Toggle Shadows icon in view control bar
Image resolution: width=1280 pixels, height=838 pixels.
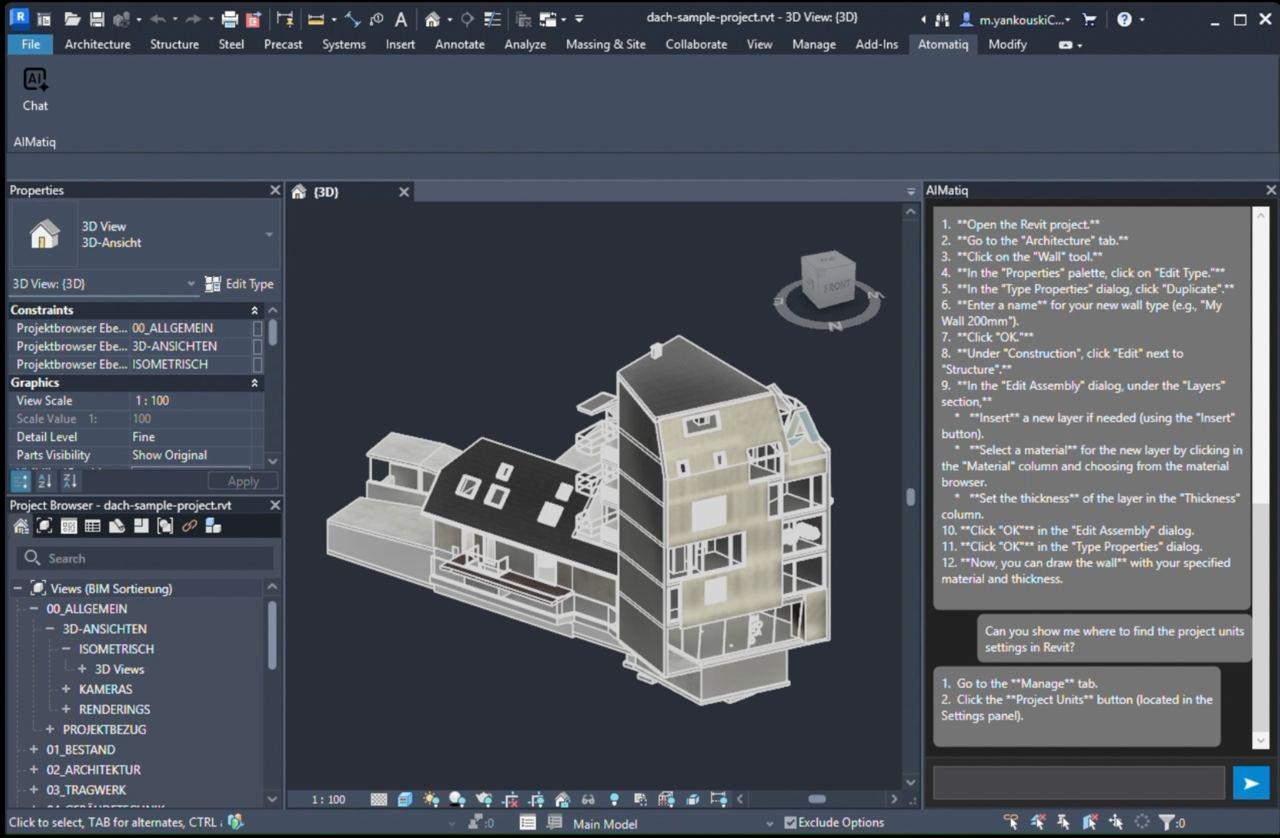pyautogui.click(x=457, y=799)
